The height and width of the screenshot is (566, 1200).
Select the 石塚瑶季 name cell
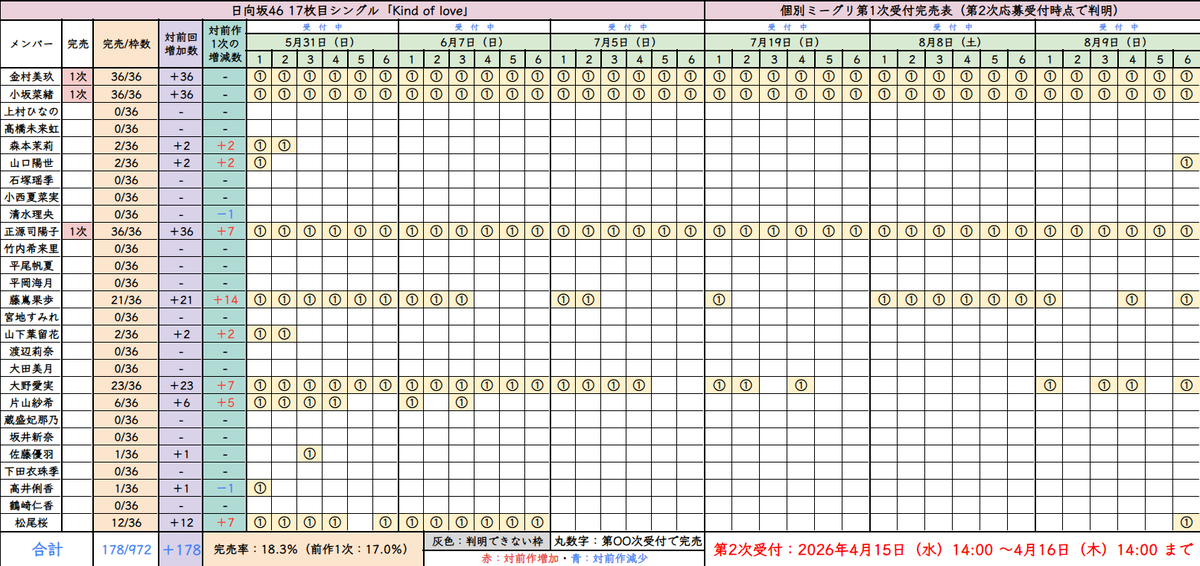(x=31, y=179)
